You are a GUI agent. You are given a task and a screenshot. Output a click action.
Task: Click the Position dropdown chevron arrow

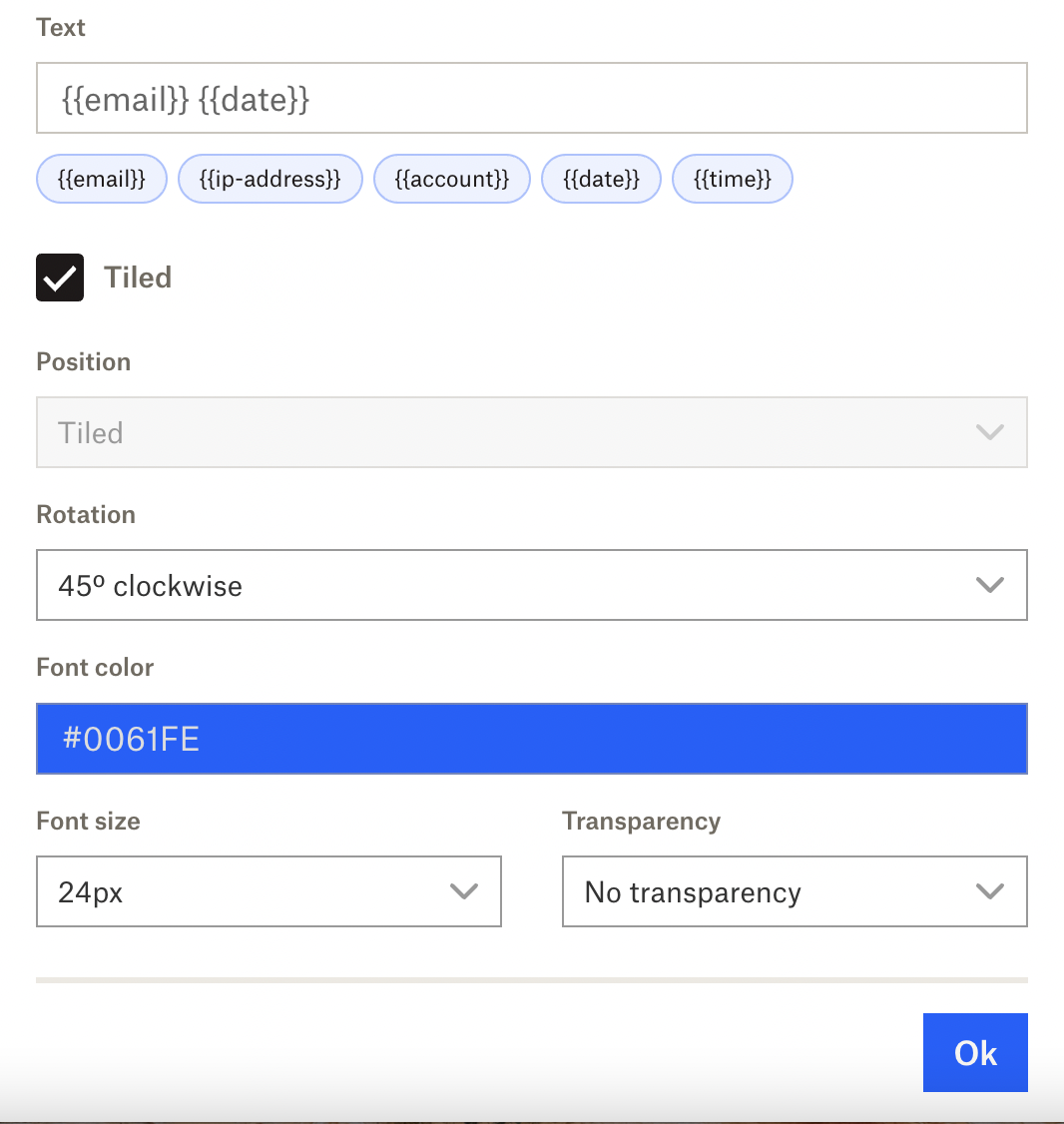coord(989,432)
